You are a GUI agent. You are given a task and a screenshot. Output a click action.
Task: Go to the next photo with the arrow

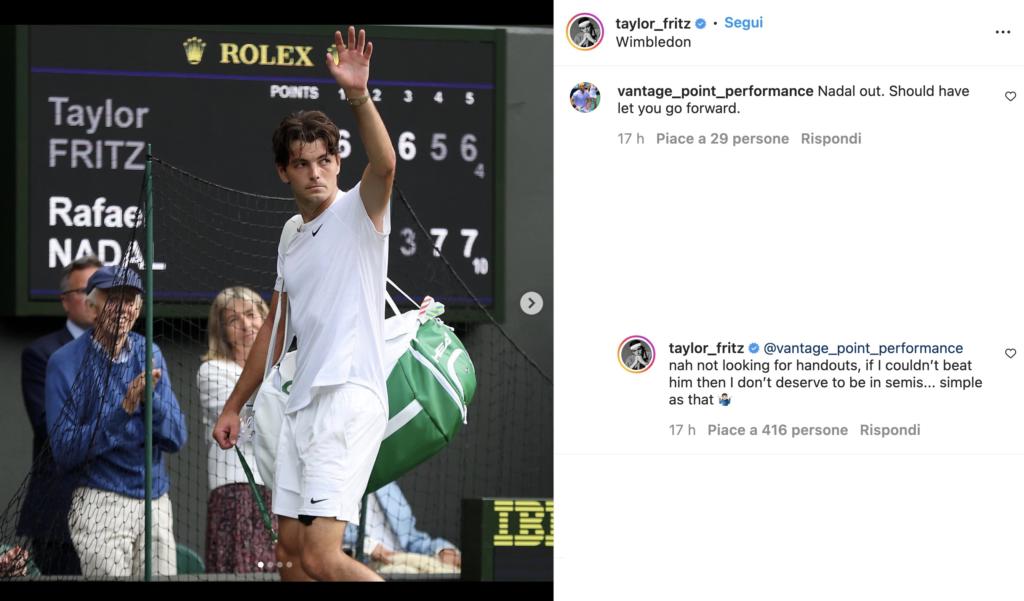coord(531,303)
